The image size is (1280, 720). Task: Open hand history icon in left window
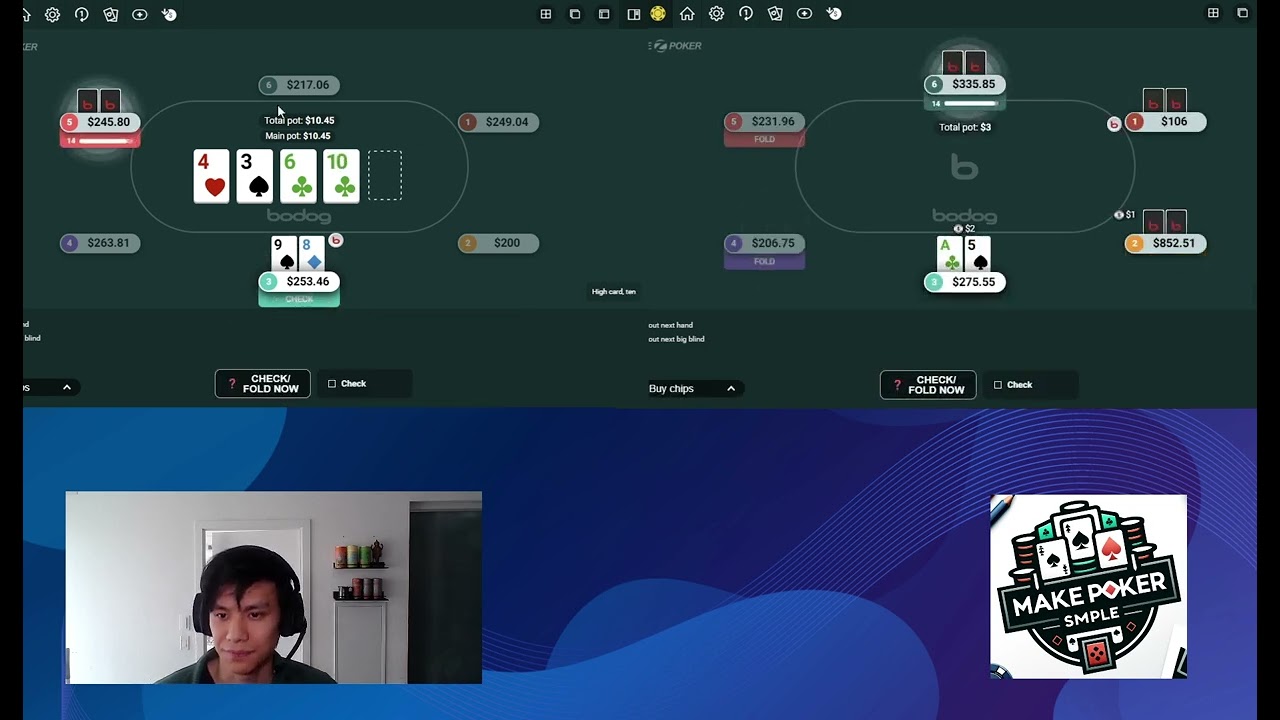[x=82, y=14]
